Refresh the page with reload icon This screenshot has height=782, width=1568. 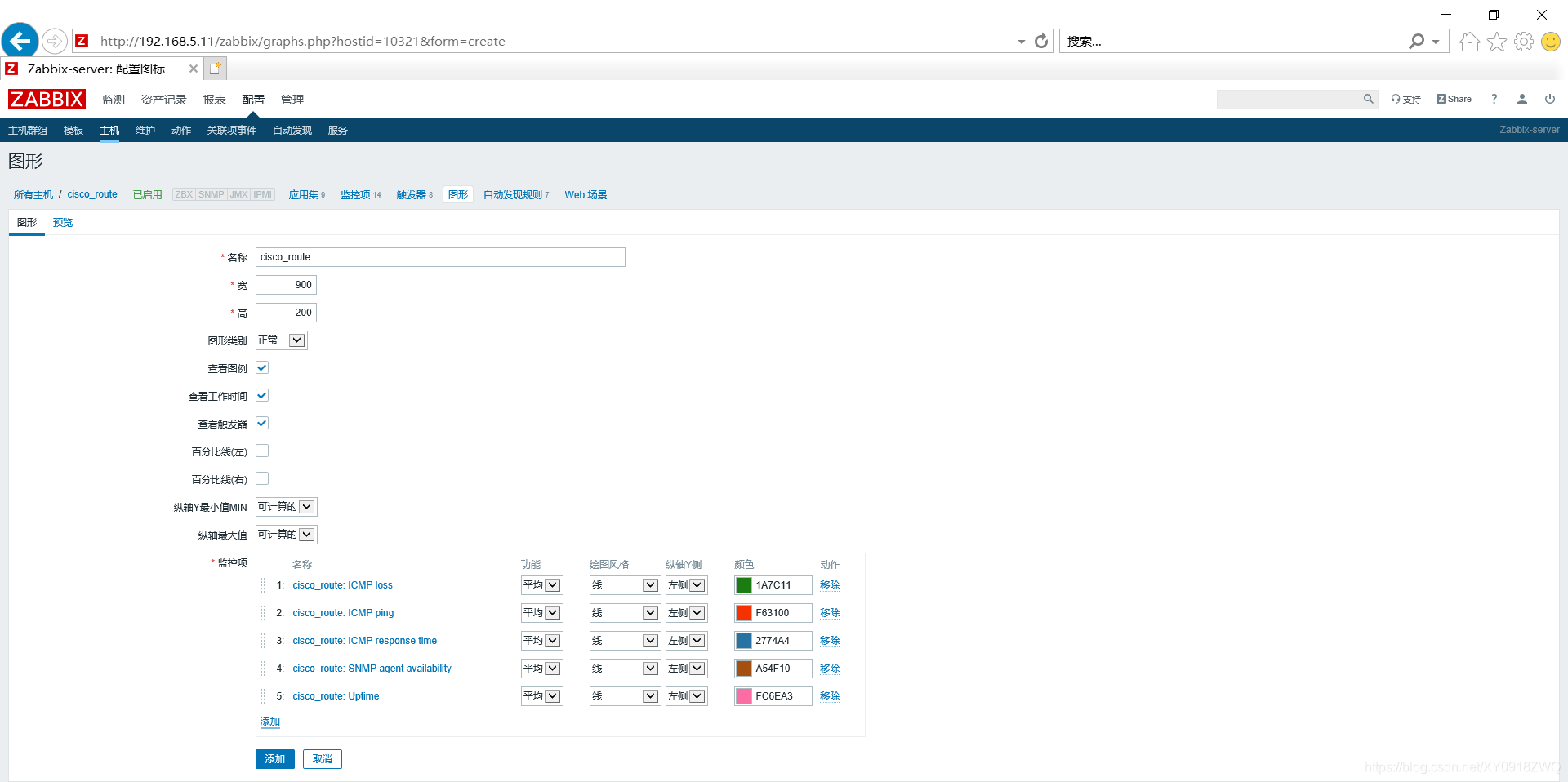pyautogui.click(x=1041, y=41)
